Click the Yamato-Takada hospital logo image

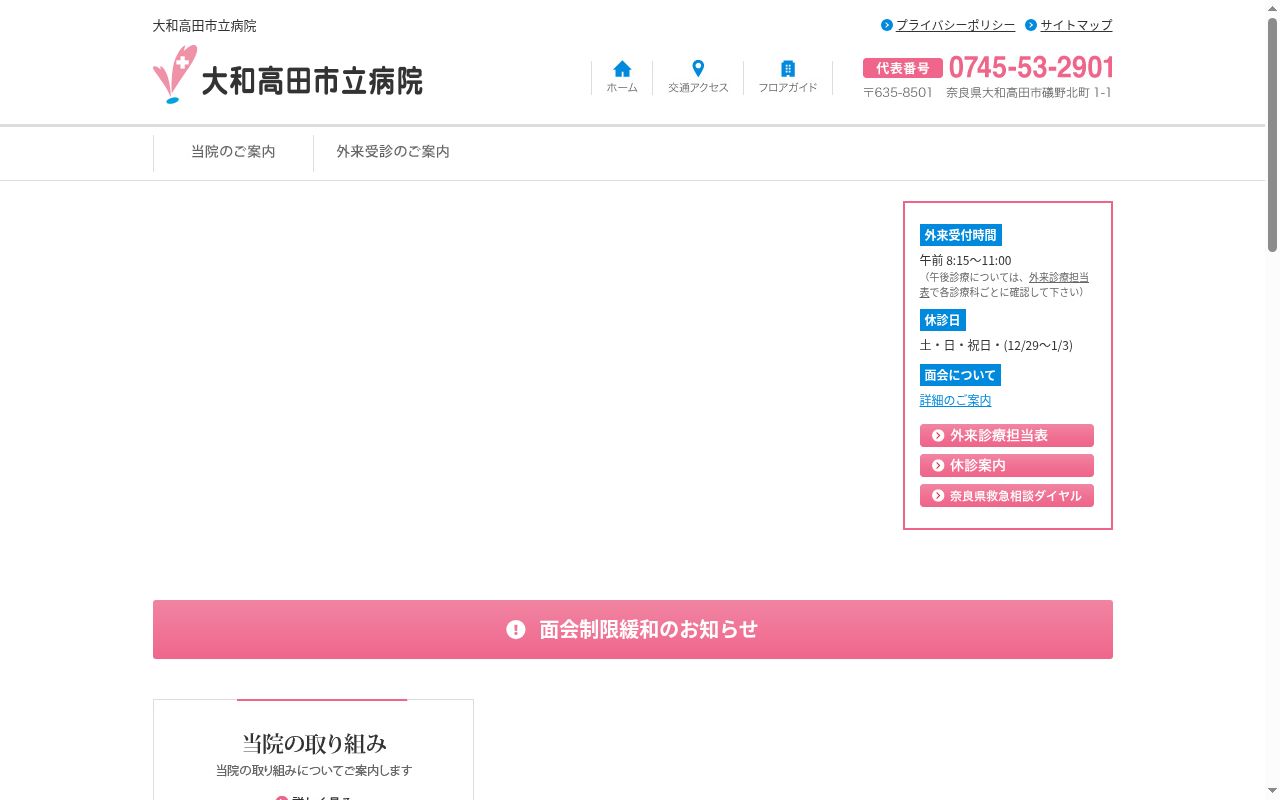(x=288, y=75)
